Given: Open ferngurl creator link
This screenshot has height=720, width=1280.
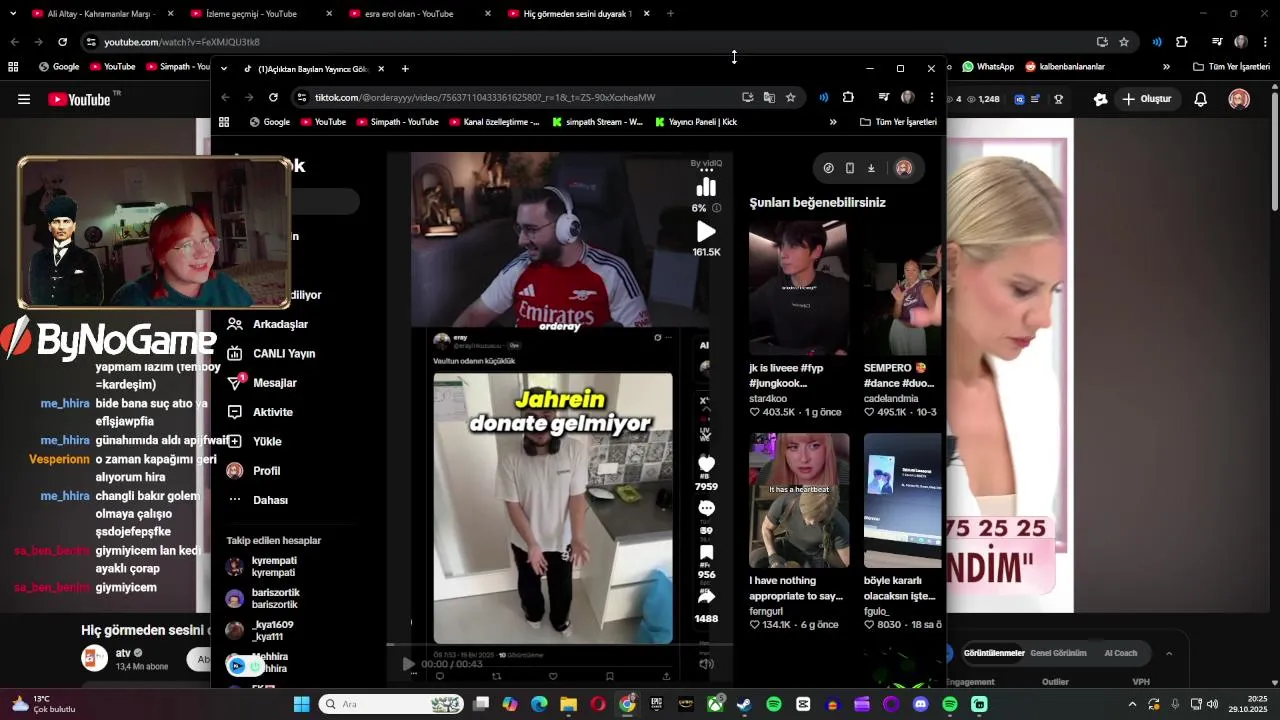Looking at the screenshot, I should tap(766, 611).
